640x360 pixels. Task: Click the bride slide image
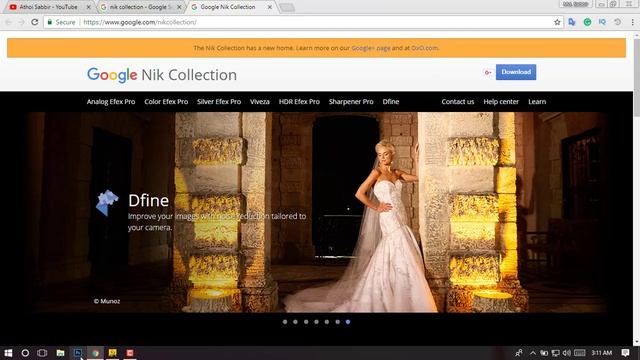point(316,212)
